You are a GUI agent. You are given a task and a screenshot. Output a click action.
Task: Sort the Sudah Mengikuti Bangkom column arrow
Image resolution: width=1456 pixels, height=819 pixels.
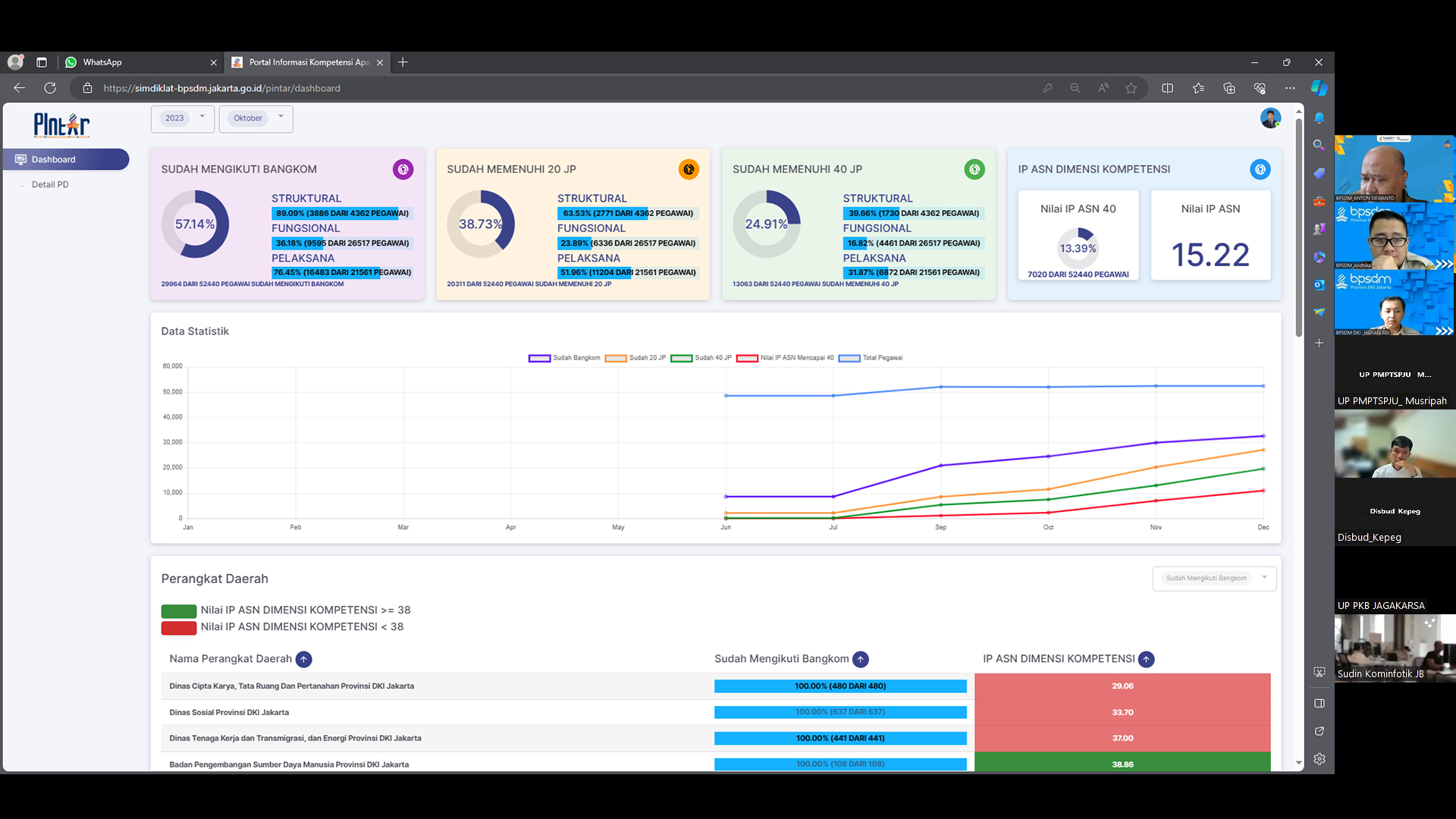coord(861,660)
